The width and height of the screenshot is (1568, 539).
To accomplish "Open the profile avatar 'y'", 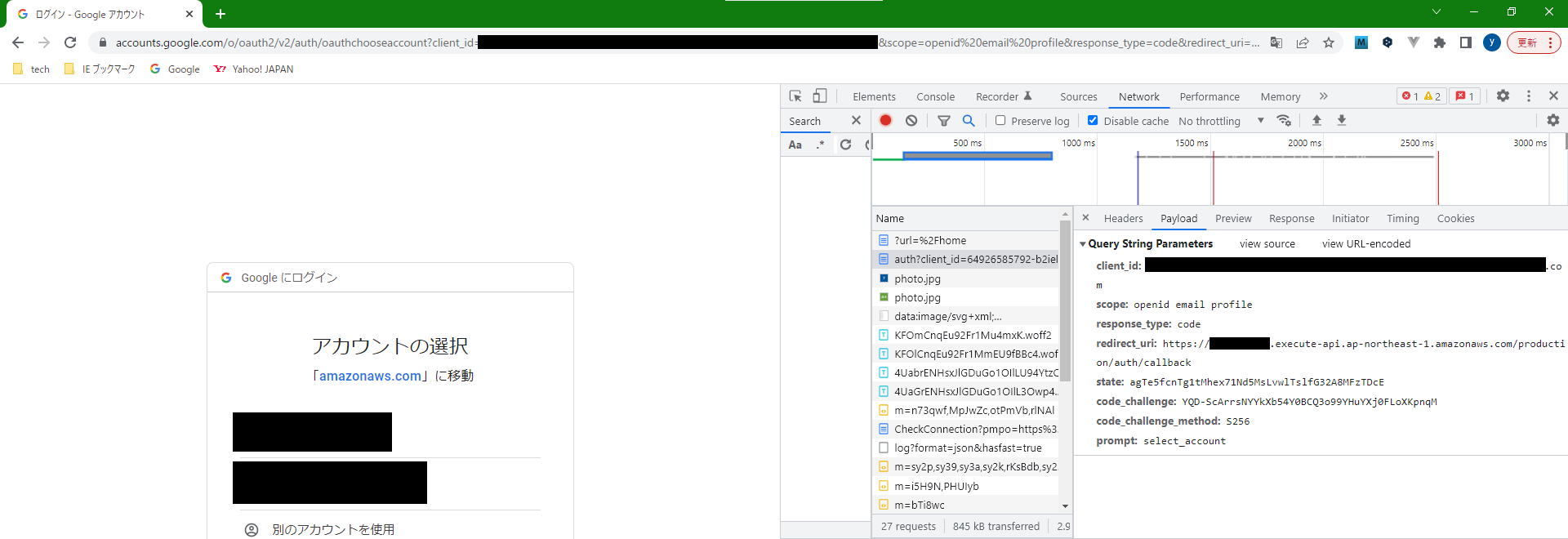I will [1492, 42].
